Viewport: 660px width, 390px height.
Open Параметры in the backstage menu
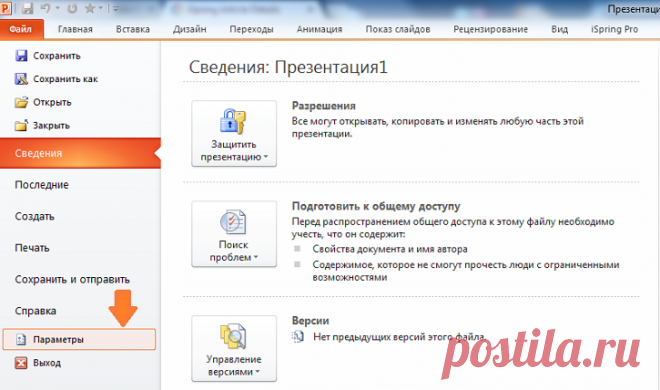79,340
